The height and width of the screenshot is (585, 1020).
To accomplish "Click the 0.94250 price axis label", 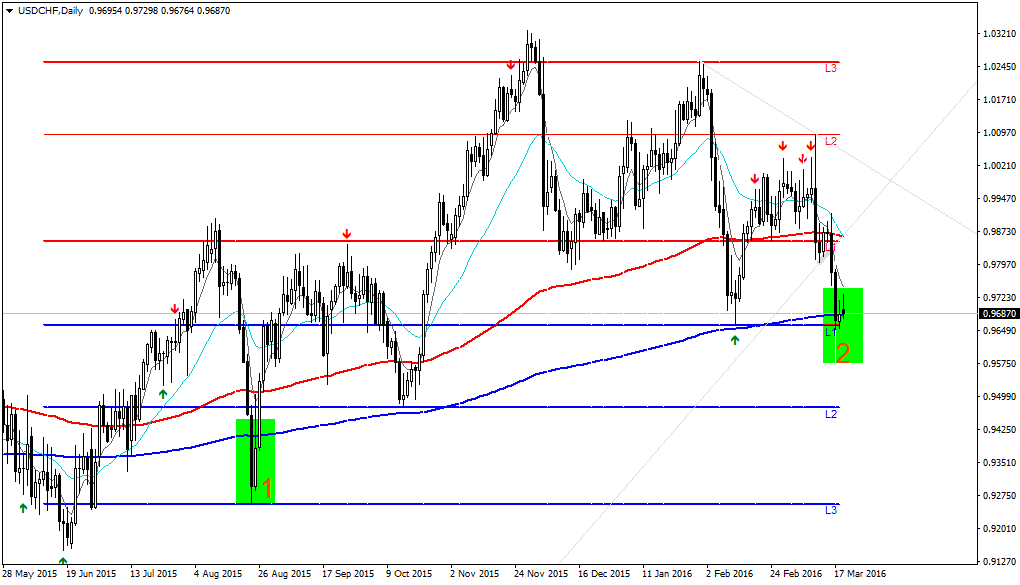I will pyautogui.click(x=1000, y=429).
